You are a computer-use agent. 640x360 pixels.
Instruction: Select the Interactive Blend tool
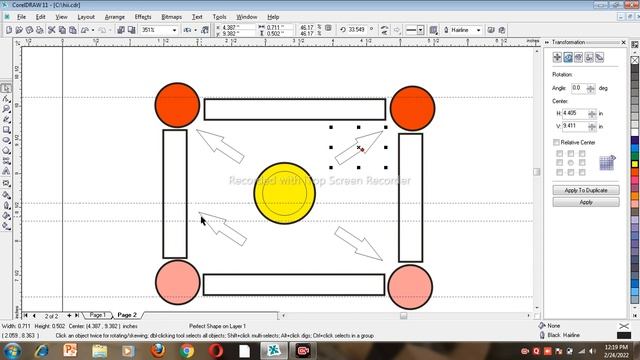tap(6, 184)
